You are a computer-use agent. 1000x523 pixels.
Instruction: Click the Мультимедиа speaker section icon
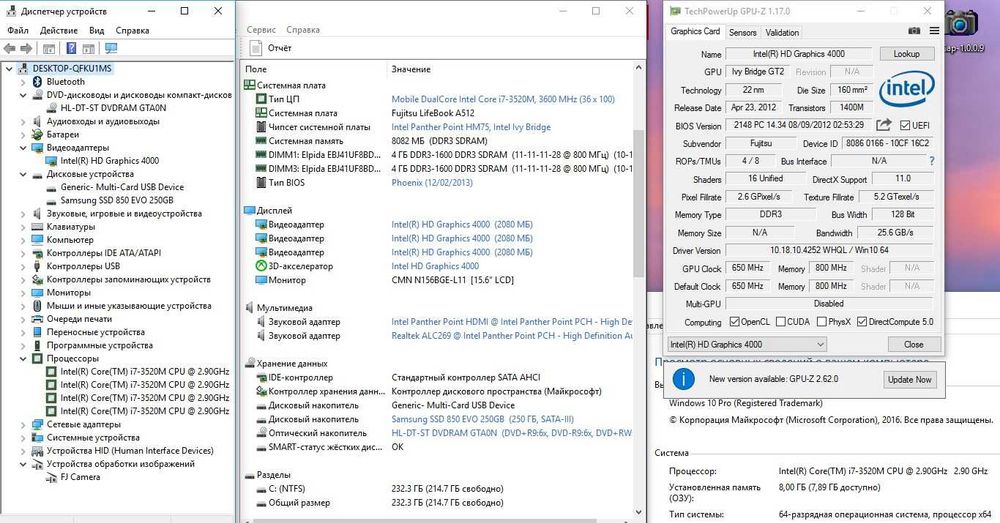pyautogui.click(x=249, y=307)
